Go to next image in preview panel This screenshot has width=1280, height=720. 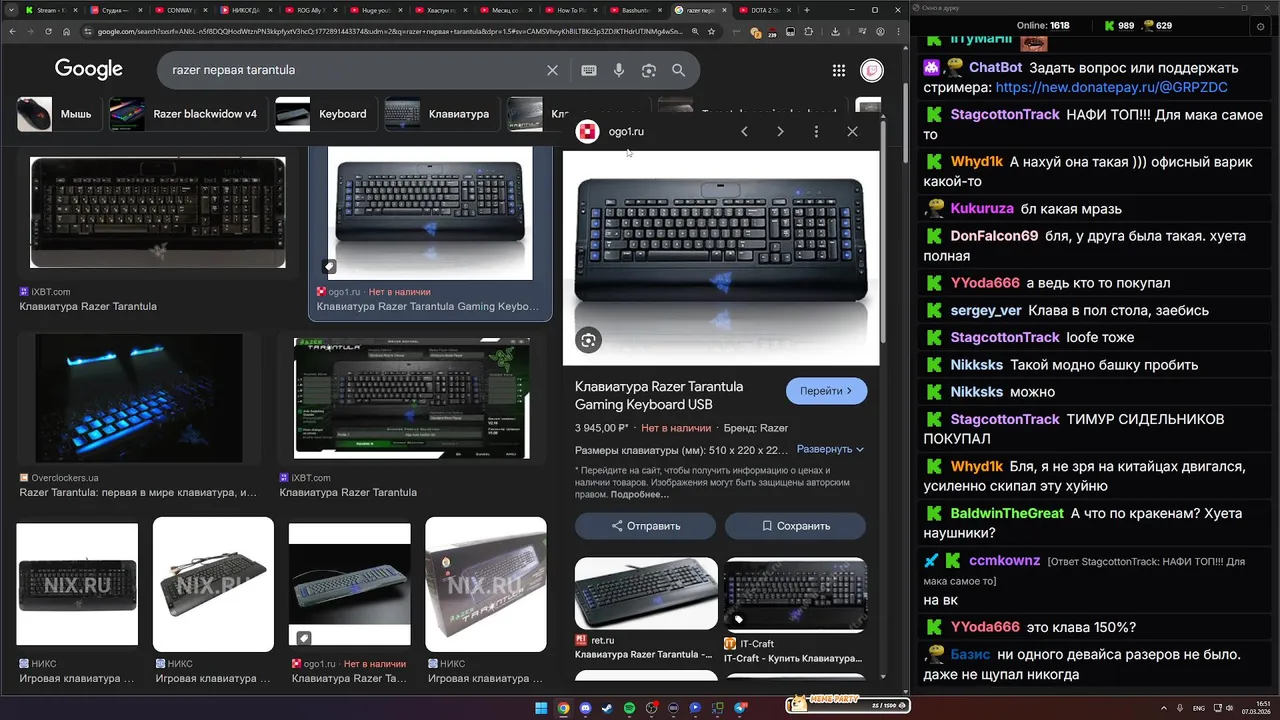click(x=780, y=131)
